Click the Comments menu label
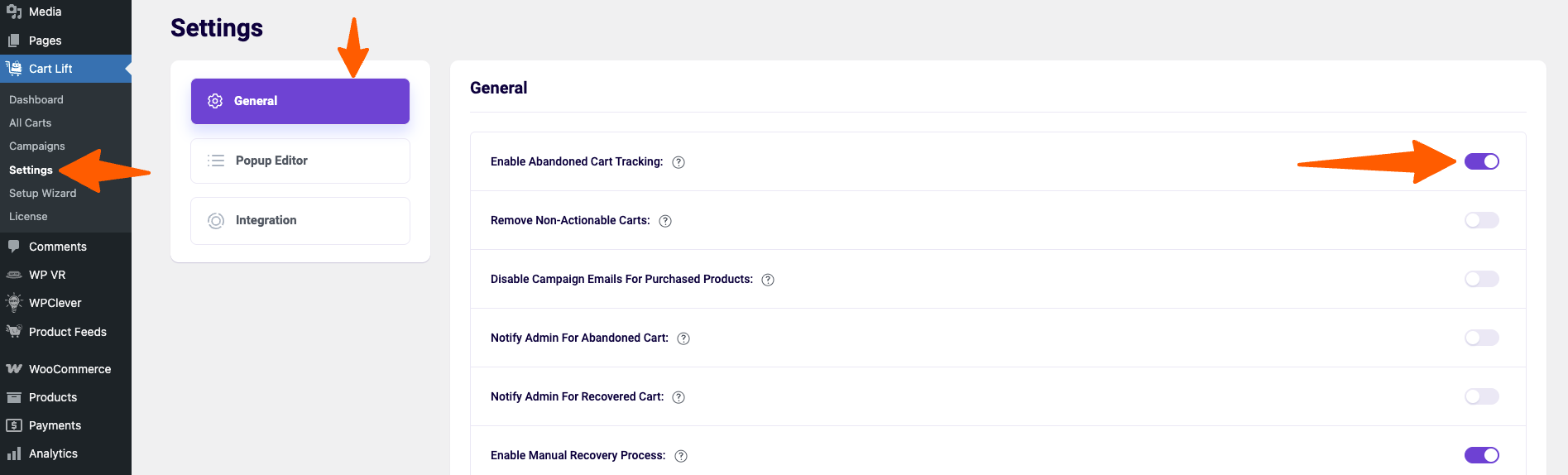The height and width of the screenshot is (475, 1568). [x=58, y=247]
